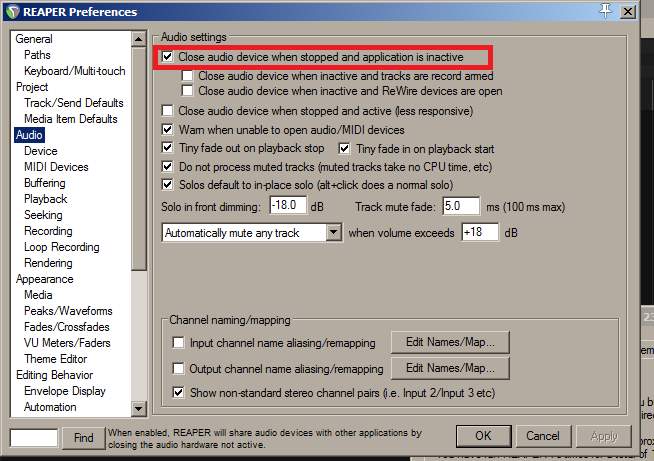Select Project in the preferences tree
The image size is (654, 461).
pyautogui.click(x=32, y=87)
